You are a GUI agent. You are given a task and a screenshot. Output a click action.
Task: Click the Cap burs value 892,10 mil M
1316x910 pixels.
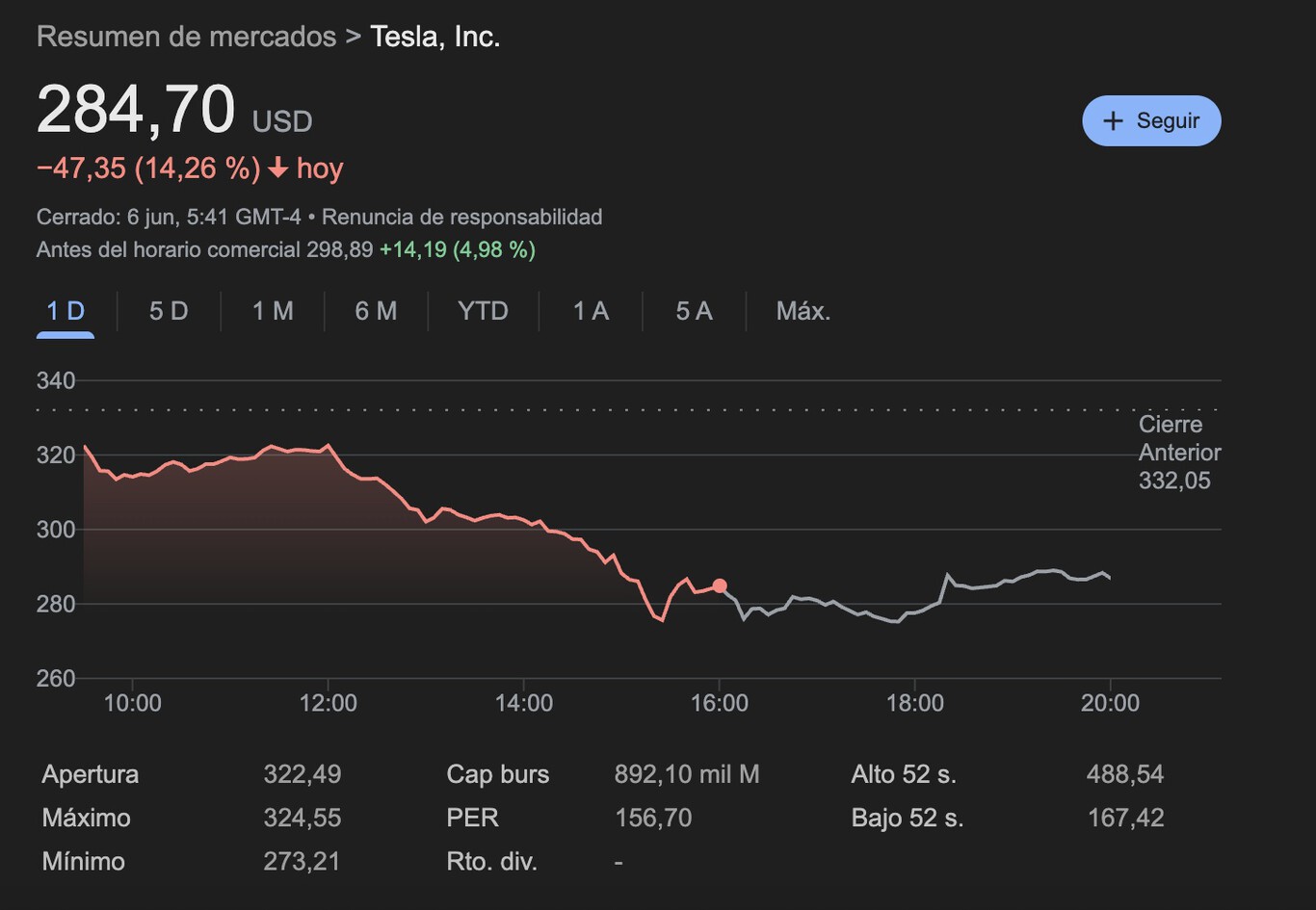point(687,774)
